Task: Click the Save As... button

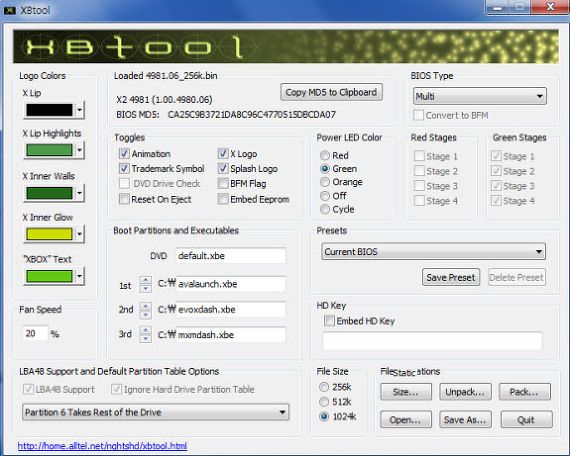Action: [465, 420]
